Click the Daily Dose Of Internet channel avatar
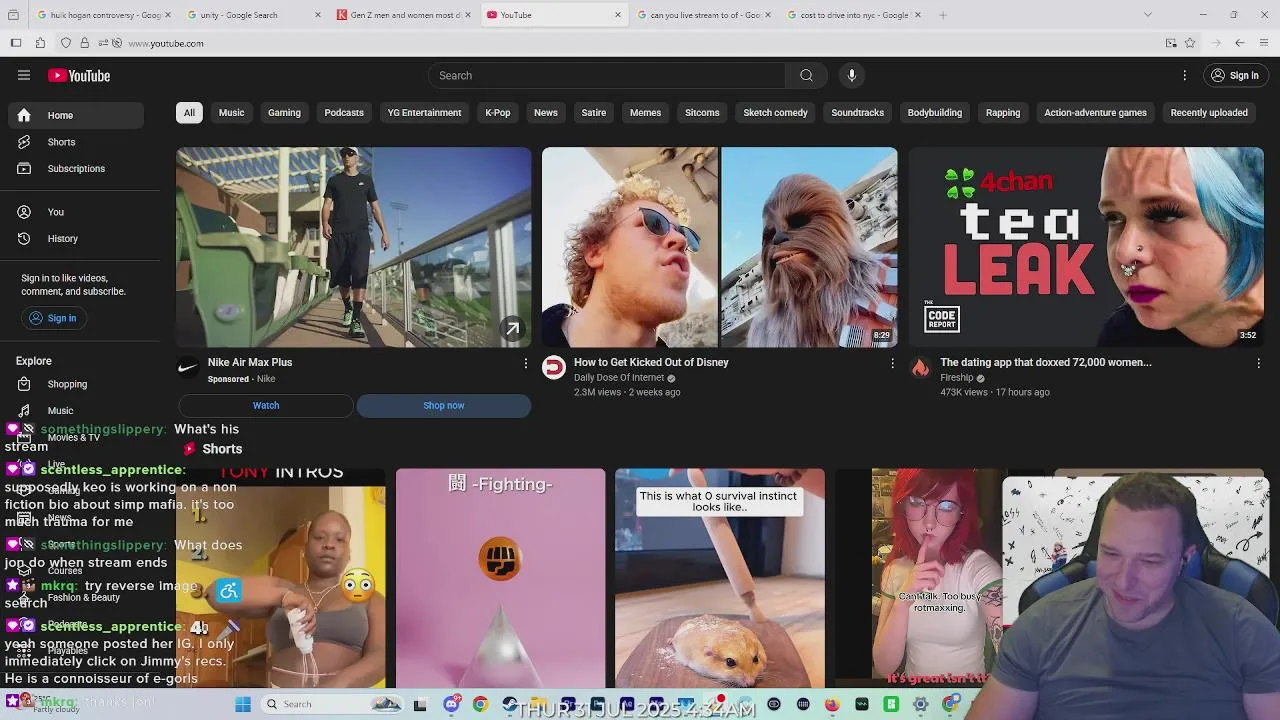Viewport: 1280px width, 720px height. 554,368
